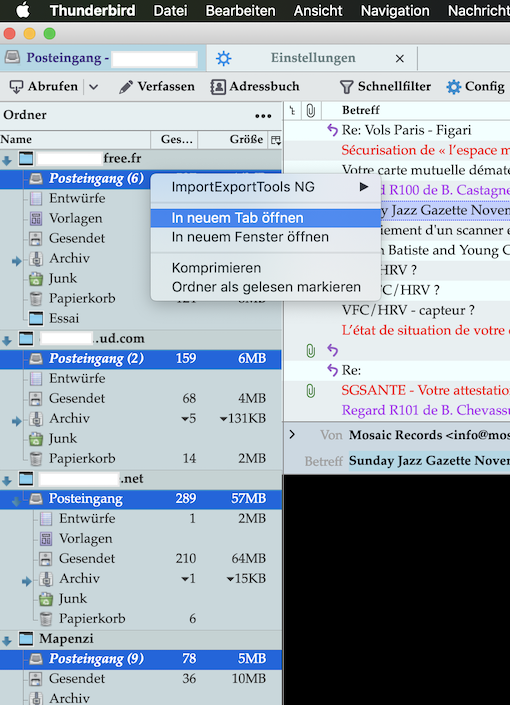Collapse the Mapenzi account
Viewport: 510px width, 705px height.
(x=7, y=640)
